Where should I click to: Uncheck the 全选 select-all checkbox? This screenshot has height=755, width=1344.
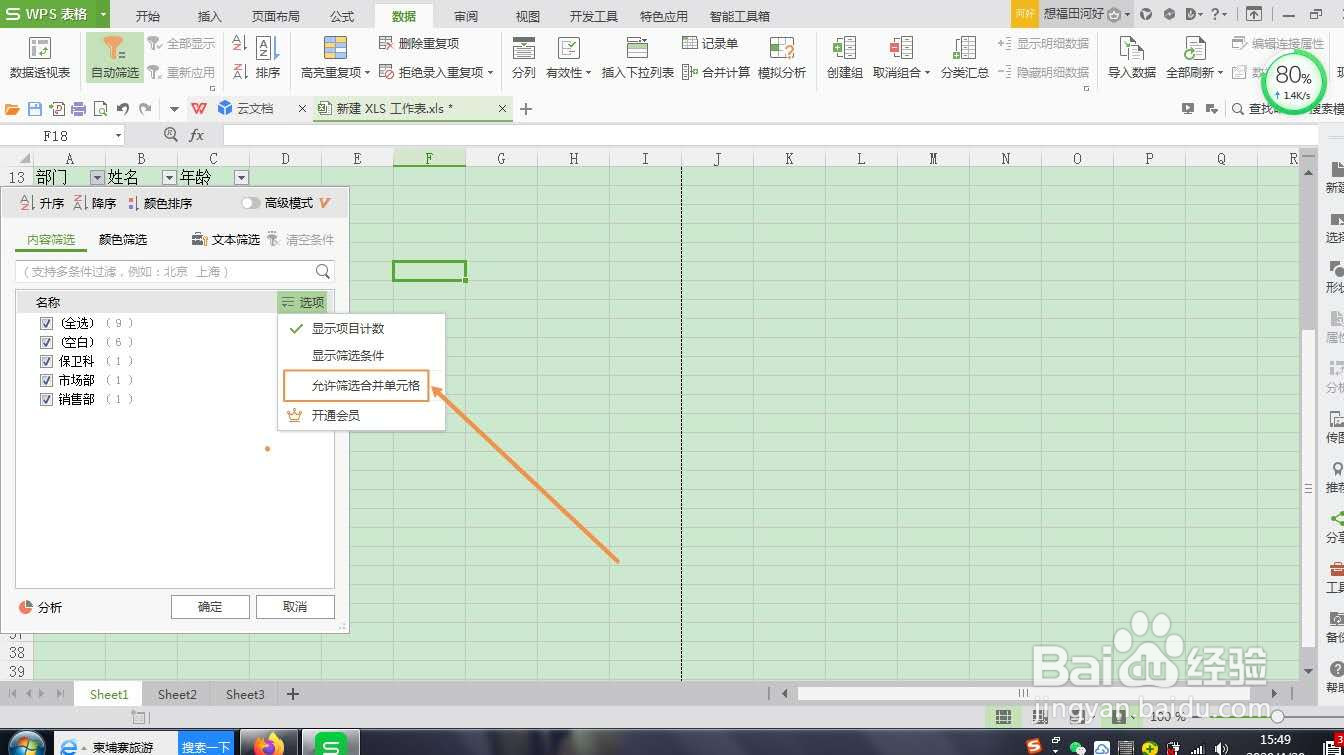coord(46,322)
